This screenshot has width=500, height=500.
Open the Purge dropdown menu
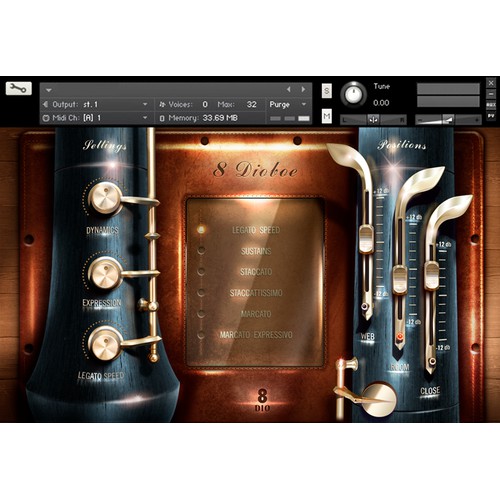pyautogui.click(x=288, y=104)
